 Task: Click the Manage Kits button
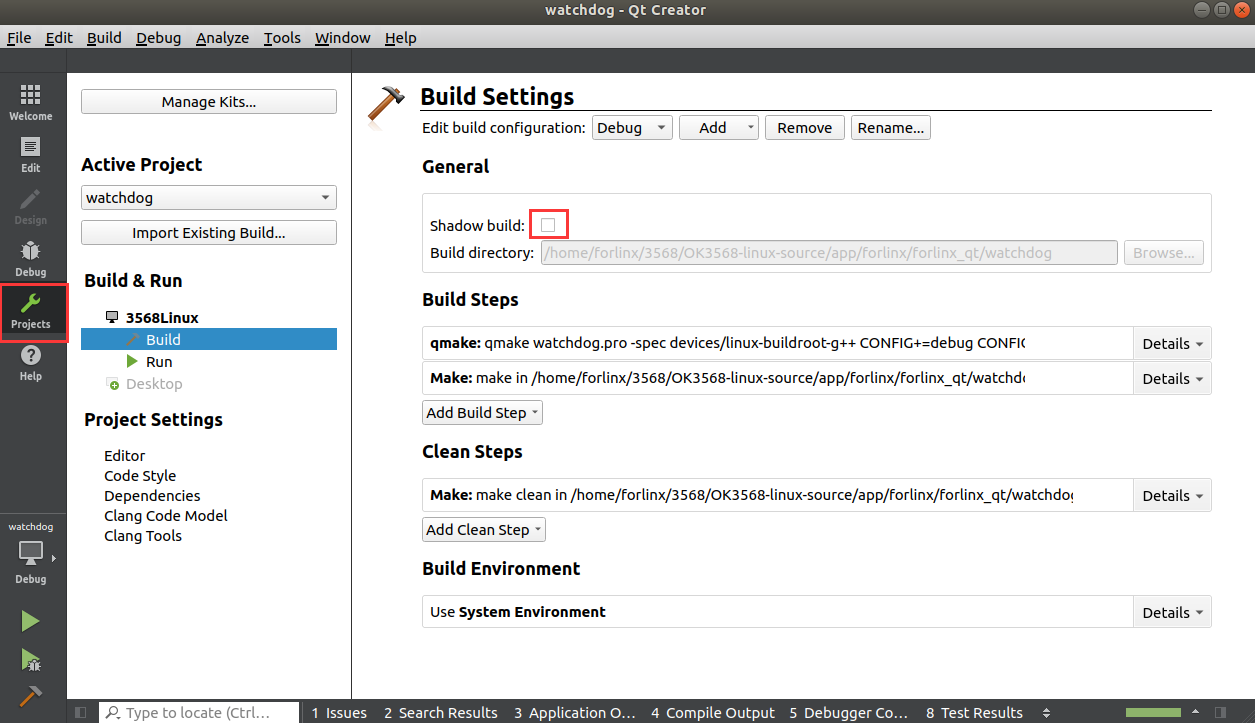pyautogui.click(x=209, y=102)
